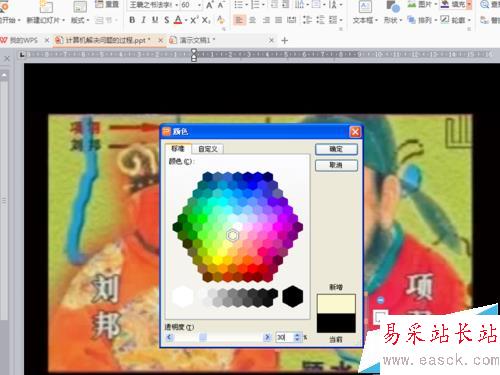Decrease font size with smaller A icon
The height and width of the screenshot is (375, 500).
[221, 5]
